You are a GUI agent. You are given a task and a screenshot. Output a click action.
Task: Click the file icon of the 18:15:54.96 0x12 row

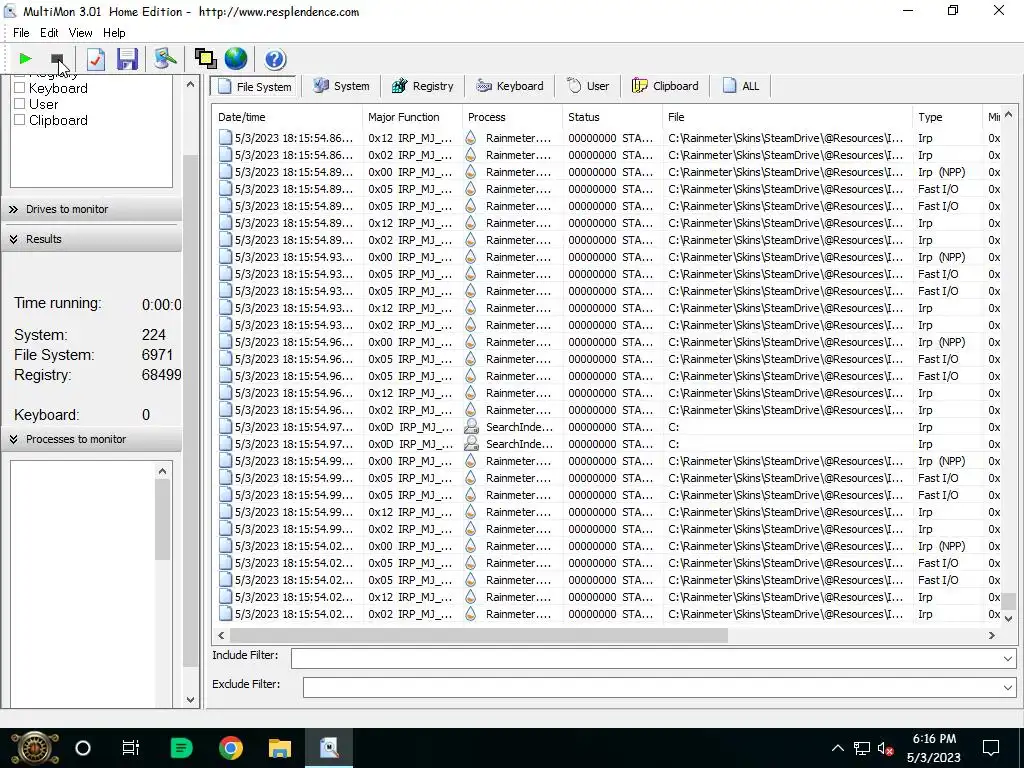(225, 392)
